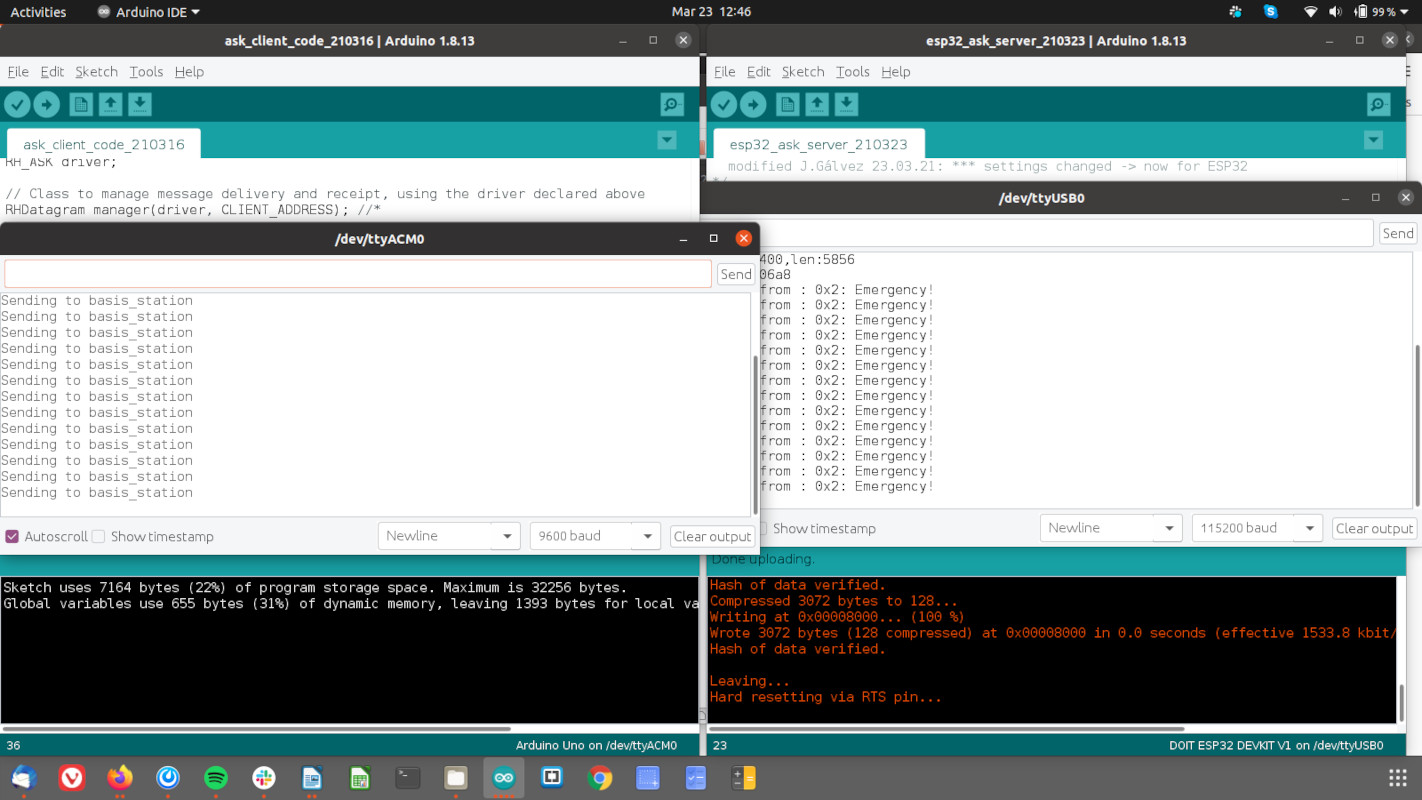Click status text 'DOIT ESP32 DEVKIT V1 on /dev/ttyUSB0'
Screen dimensions: 1422x800
tap(1276, 745)
